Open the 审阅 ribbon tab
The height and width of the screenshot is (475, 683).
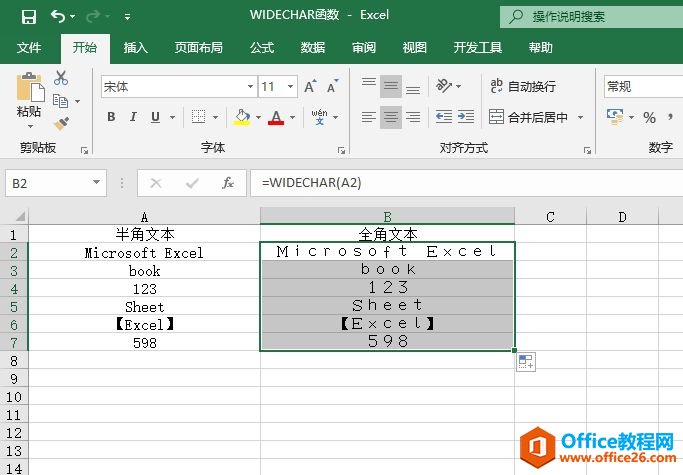[364, 48]
